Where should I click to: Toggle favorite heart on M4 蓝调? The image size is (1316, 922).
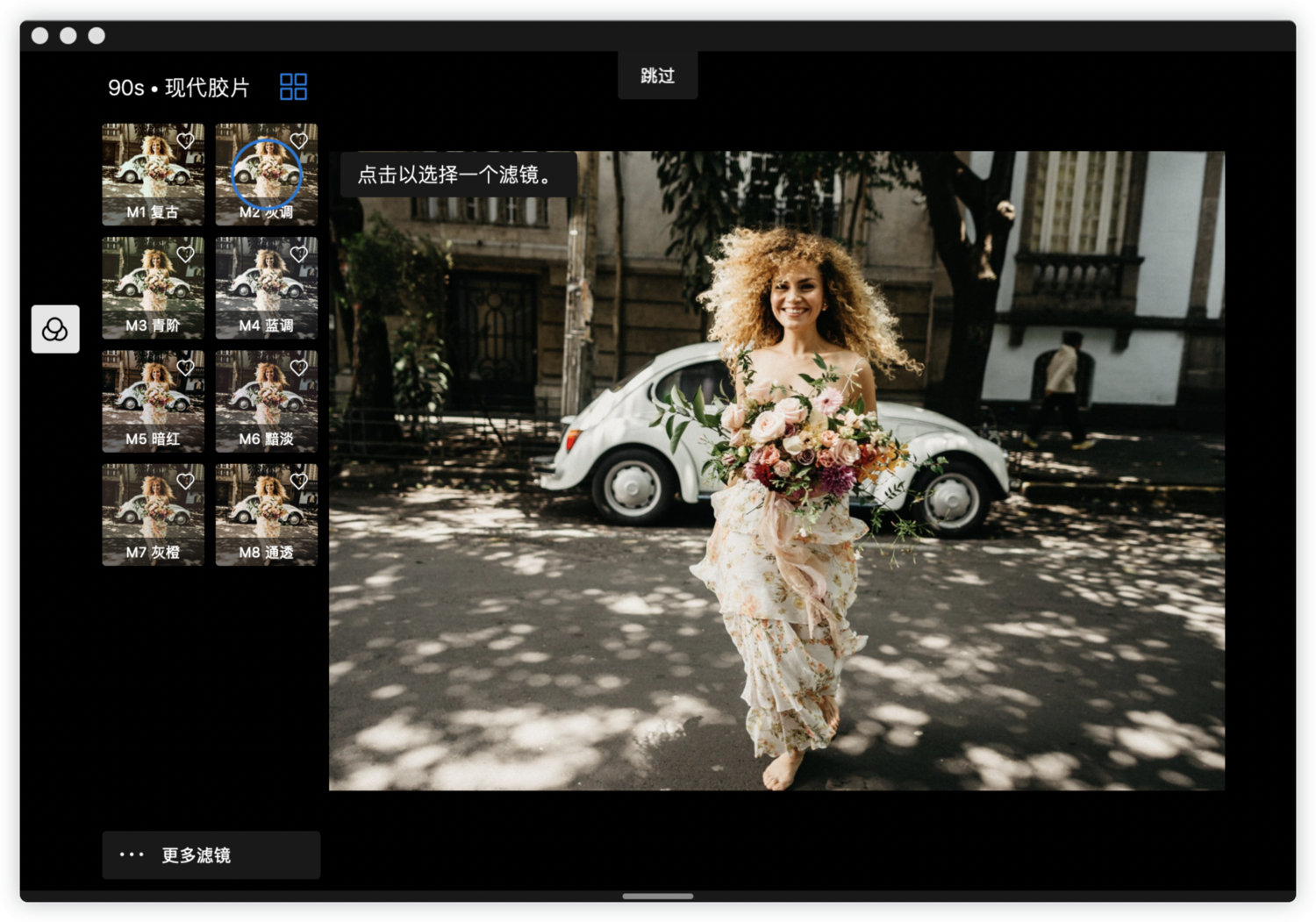click(x=299, y=254)
